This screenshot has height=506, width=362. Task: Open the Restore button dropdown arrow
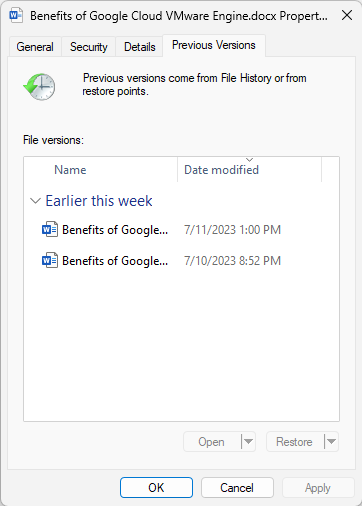coord(331,442)
